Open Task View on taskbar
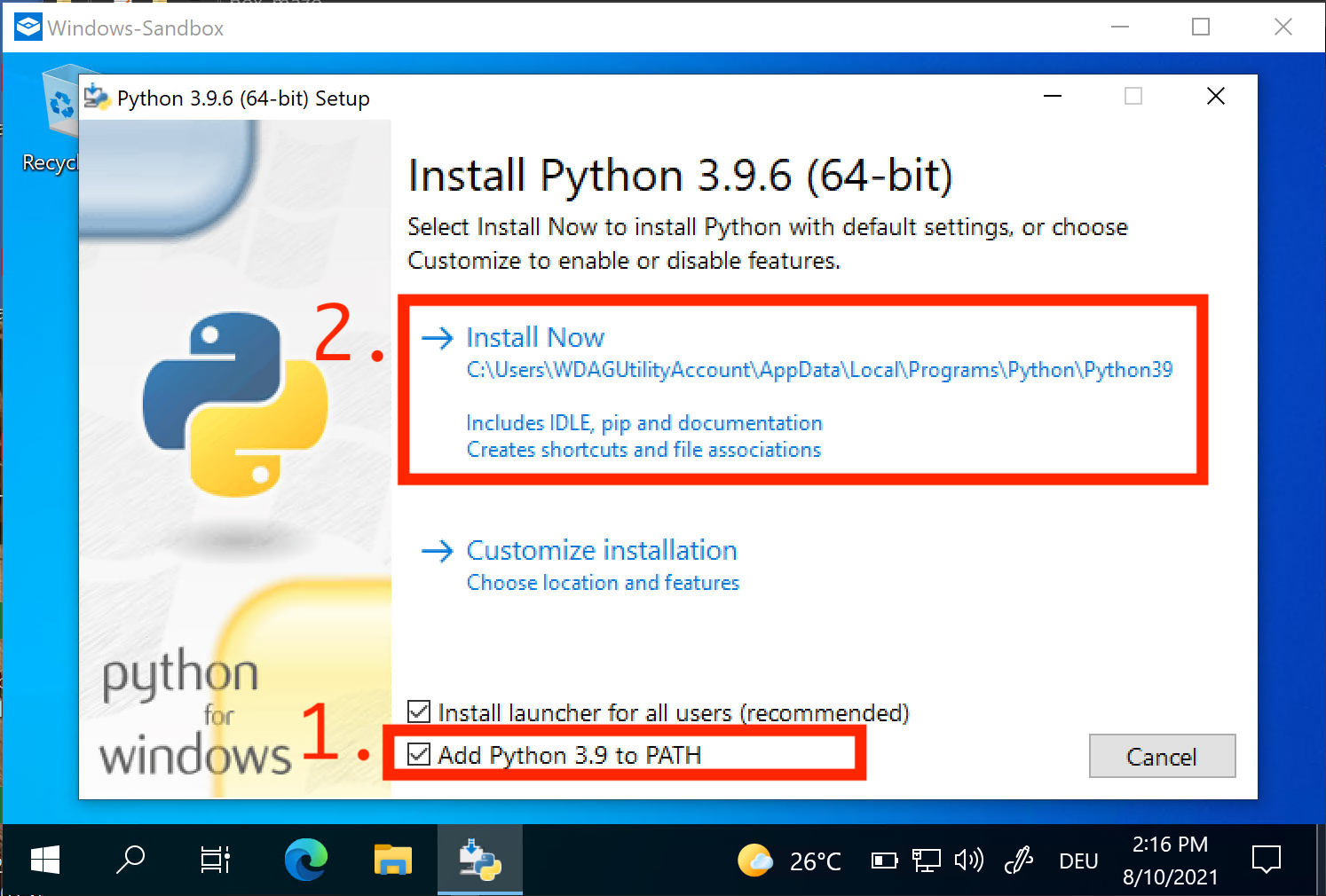The height and width of the screenshot is (896, 1326). tap(216, 861)
